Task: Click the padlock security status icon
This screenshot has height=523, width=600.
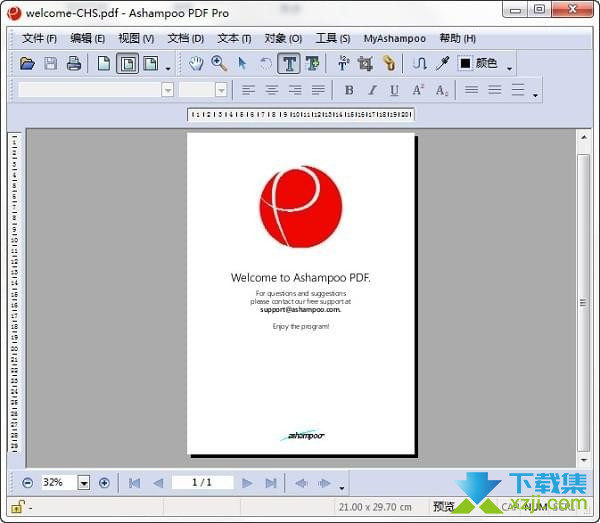Action: point(17,507)
